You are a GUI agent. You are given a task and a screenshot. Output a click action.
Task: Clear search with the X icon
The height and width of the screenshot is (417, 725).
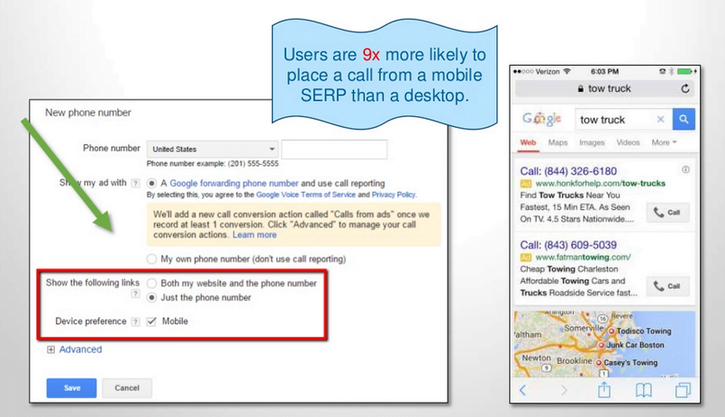point(661,119)
